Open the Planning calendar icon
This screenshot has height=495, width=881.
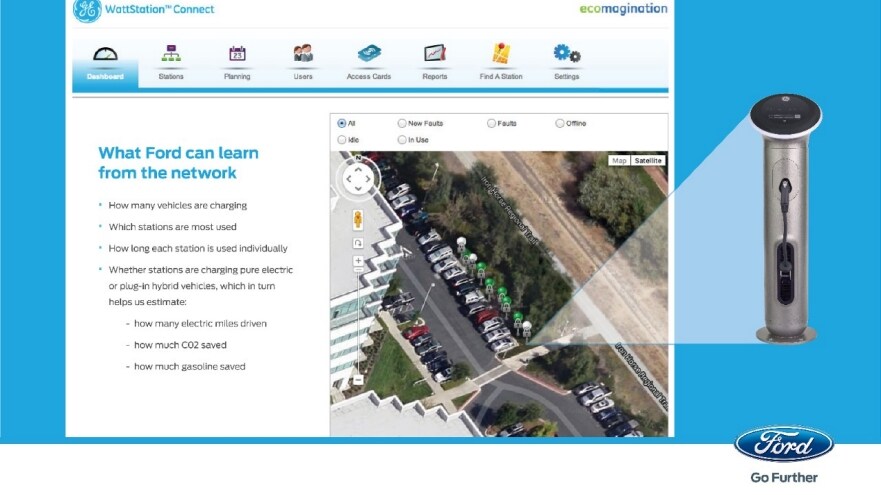click(237, 53)
